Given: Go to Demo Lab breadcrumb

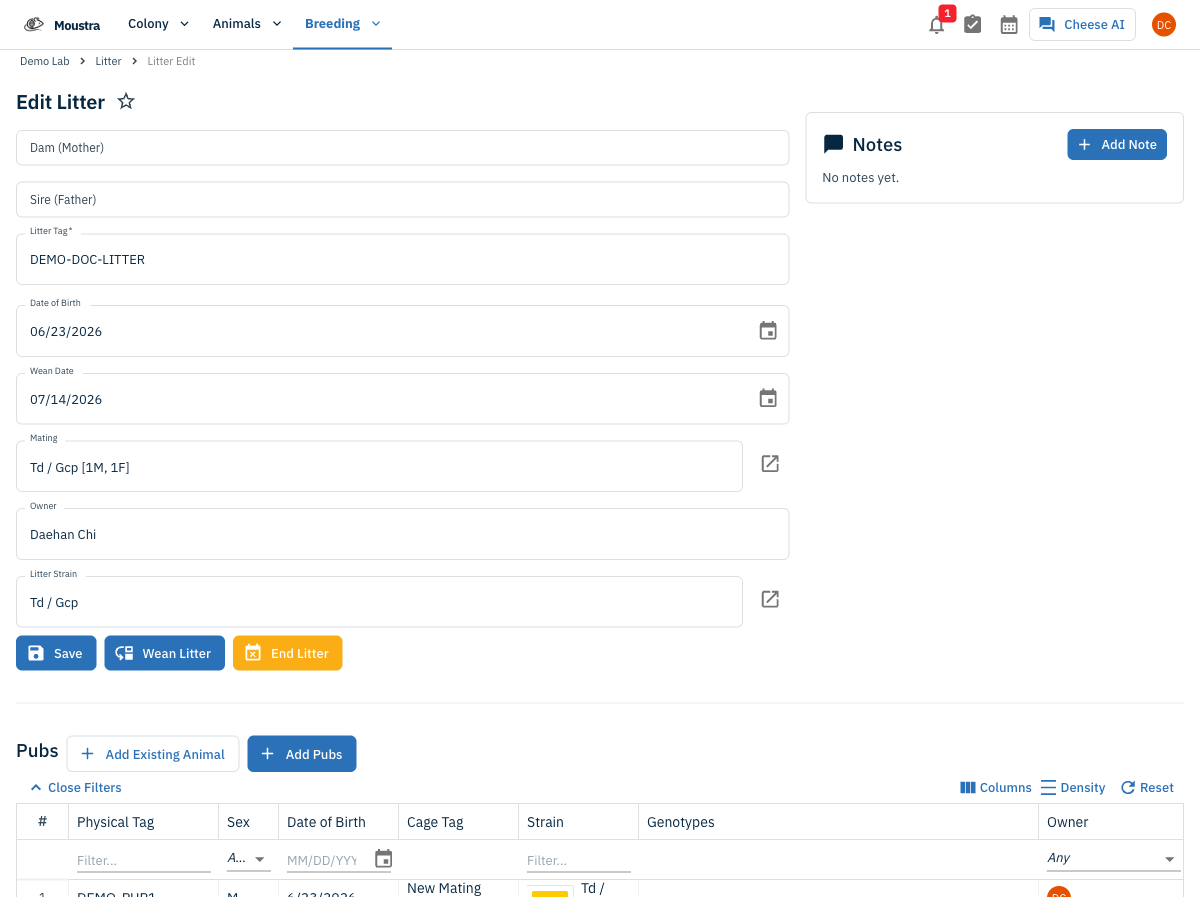Looking at the screenshot, I should 45,61.
